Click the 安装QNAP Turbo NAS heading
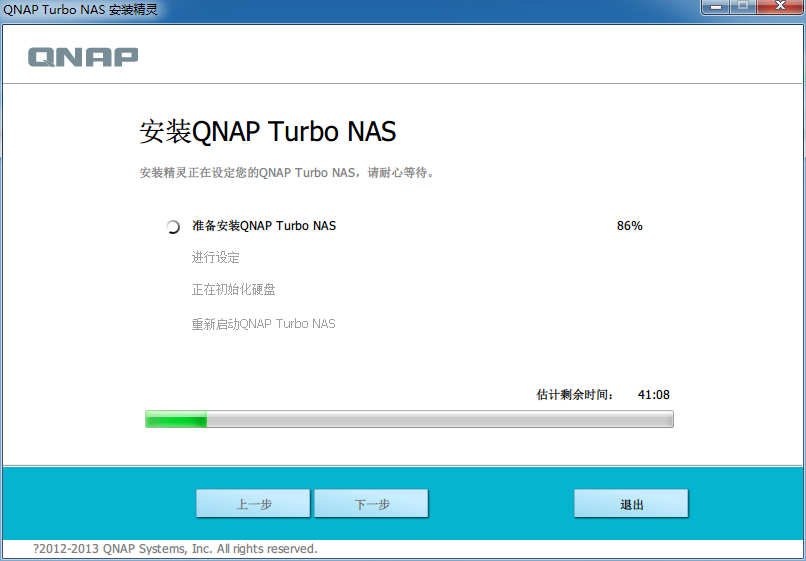 tap(268, 132)
